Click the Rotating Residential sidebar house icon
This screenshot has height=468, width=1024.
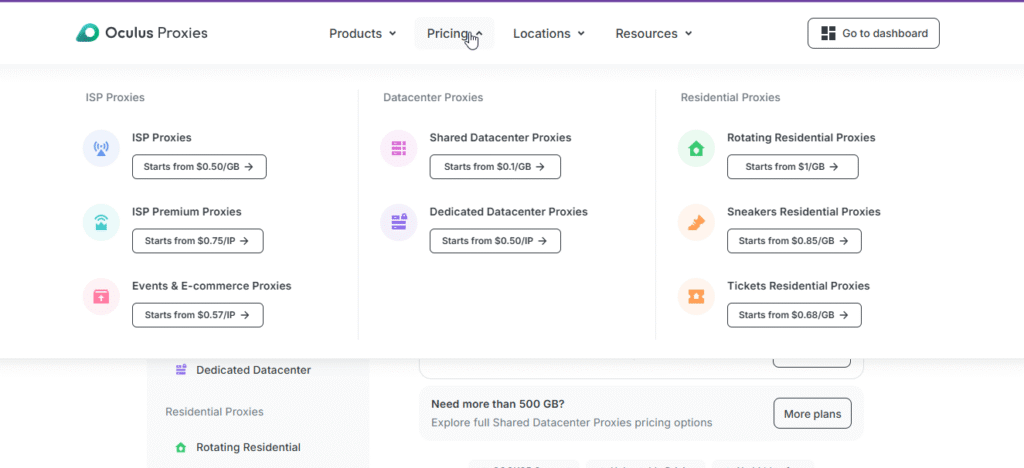pyautogui.click(x=181, y=447)
